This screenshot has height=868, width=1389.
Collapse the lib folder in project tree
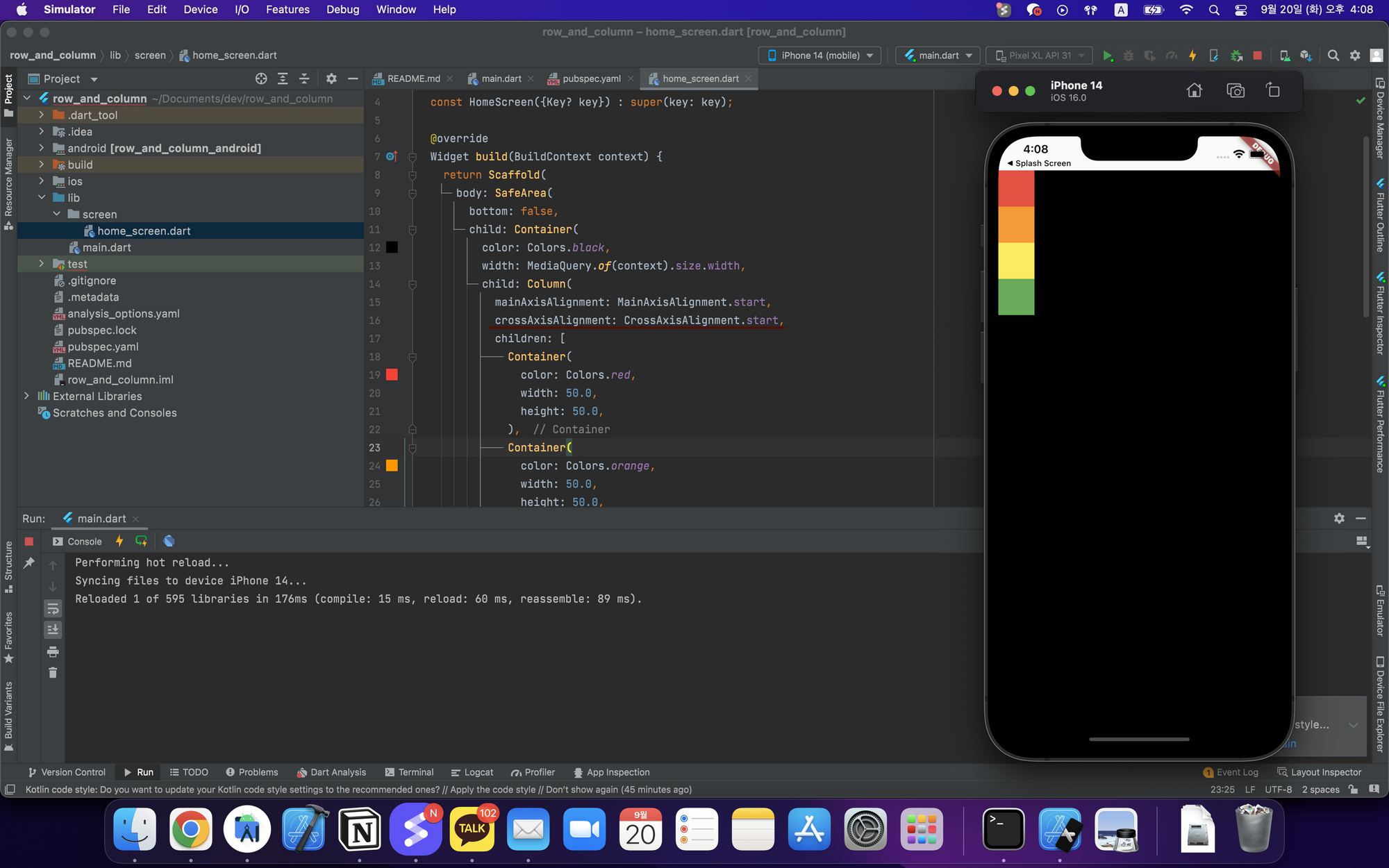pos(42,198)
